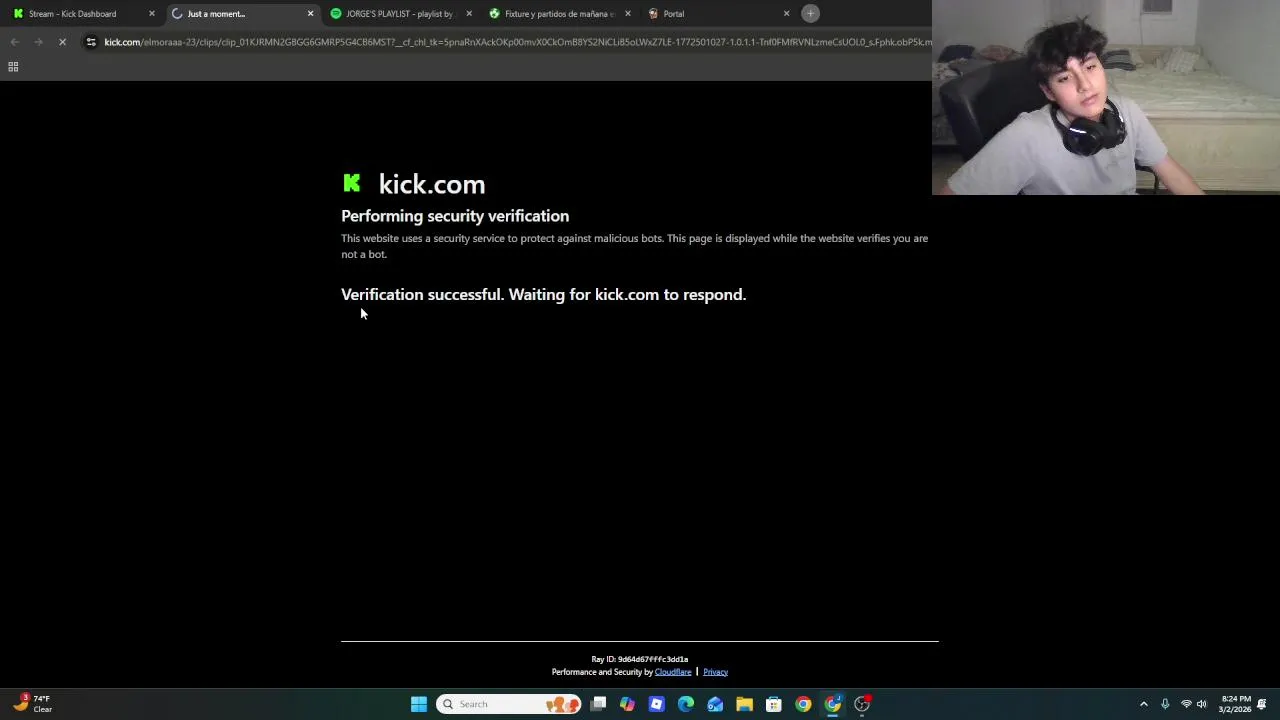Launch Copilot from the taskbar
Screen dimensions: 1280x720
[x=627, y=704]
